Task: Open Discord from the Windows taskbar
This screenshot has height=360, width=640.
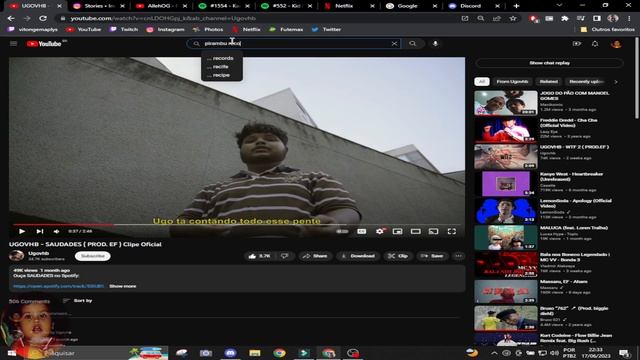Action: click(x=230, y=353)
